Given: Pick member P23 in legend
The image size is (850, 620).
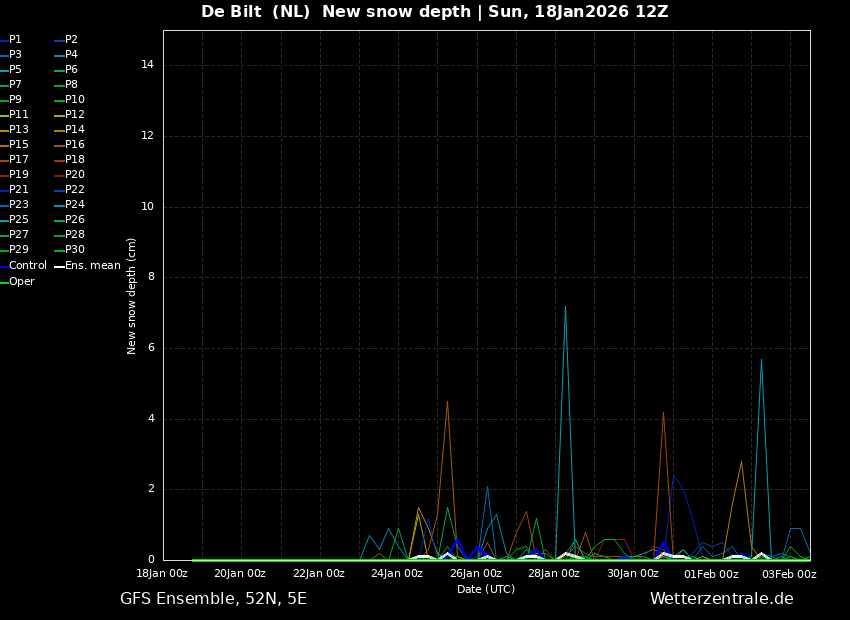Looking at the screenshot, I should [x=14, y=205].
